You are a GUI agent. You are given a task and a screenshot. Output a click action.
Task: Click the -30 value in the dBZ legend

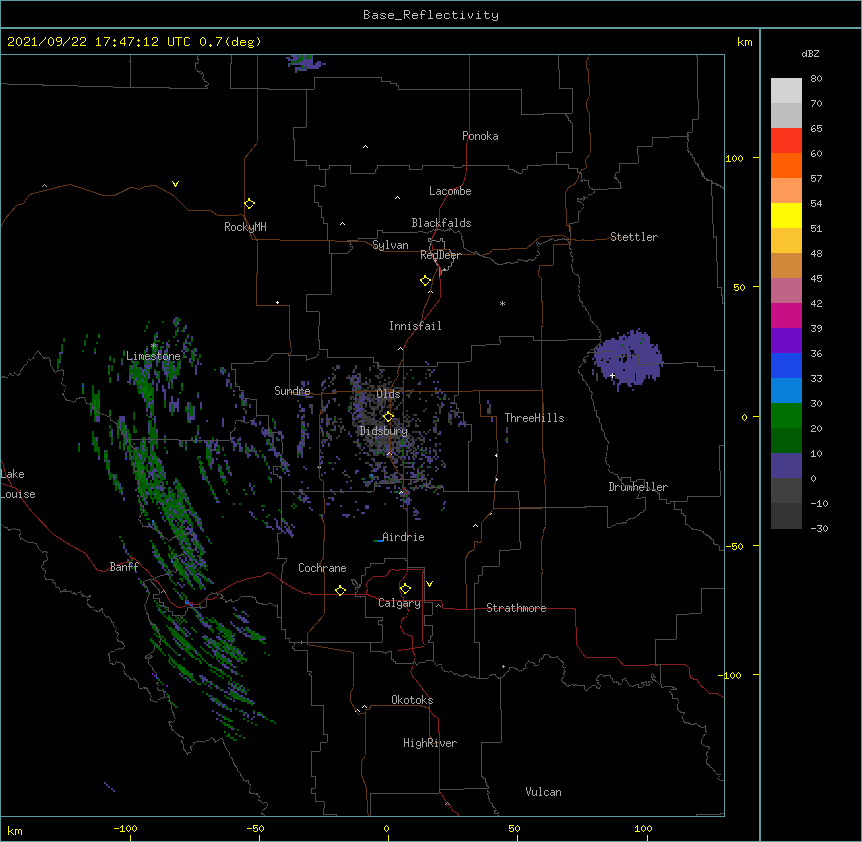point(819,528)
